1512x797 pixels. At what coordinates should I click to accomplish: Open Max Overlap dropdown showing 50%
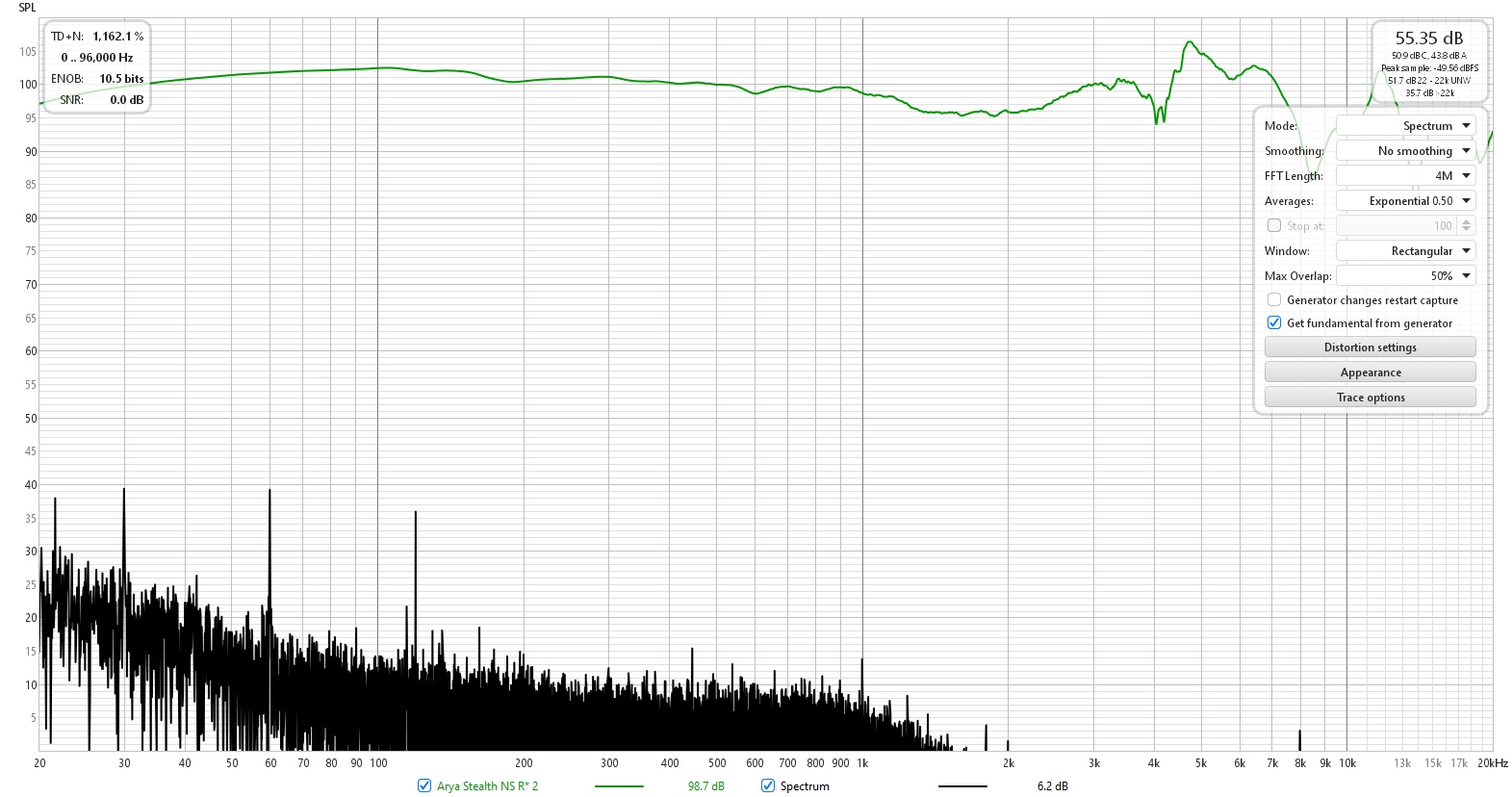(x=1405, y=276)
